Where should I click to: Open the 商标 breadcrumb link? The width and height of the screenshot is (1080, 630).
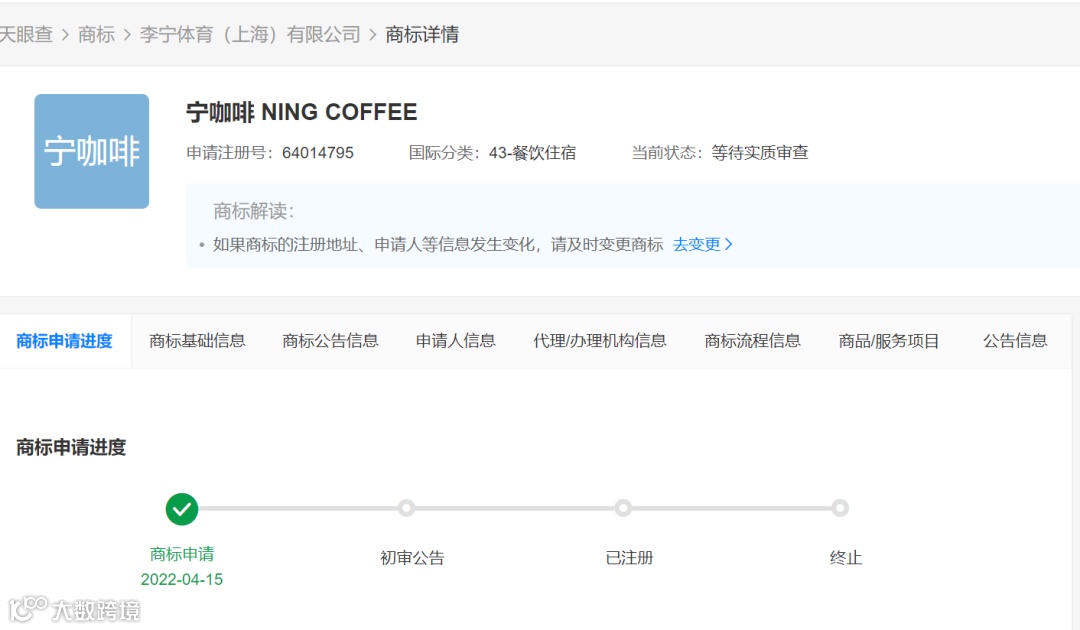coord(96,34)
